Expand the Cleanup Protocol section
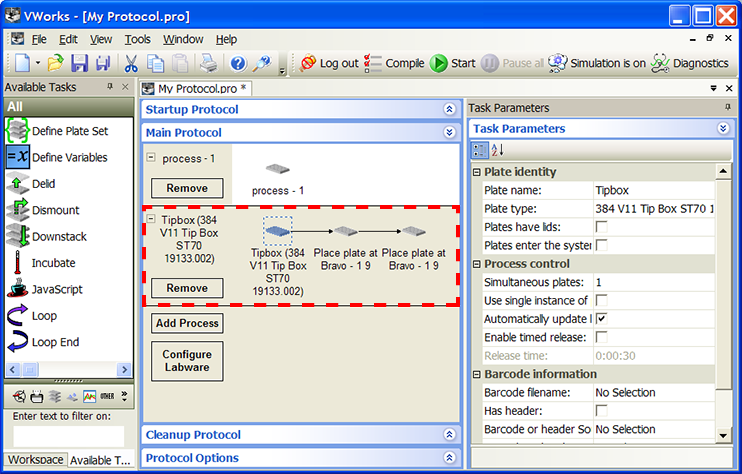This screenshot has width=742, height=474. point(449,435)
